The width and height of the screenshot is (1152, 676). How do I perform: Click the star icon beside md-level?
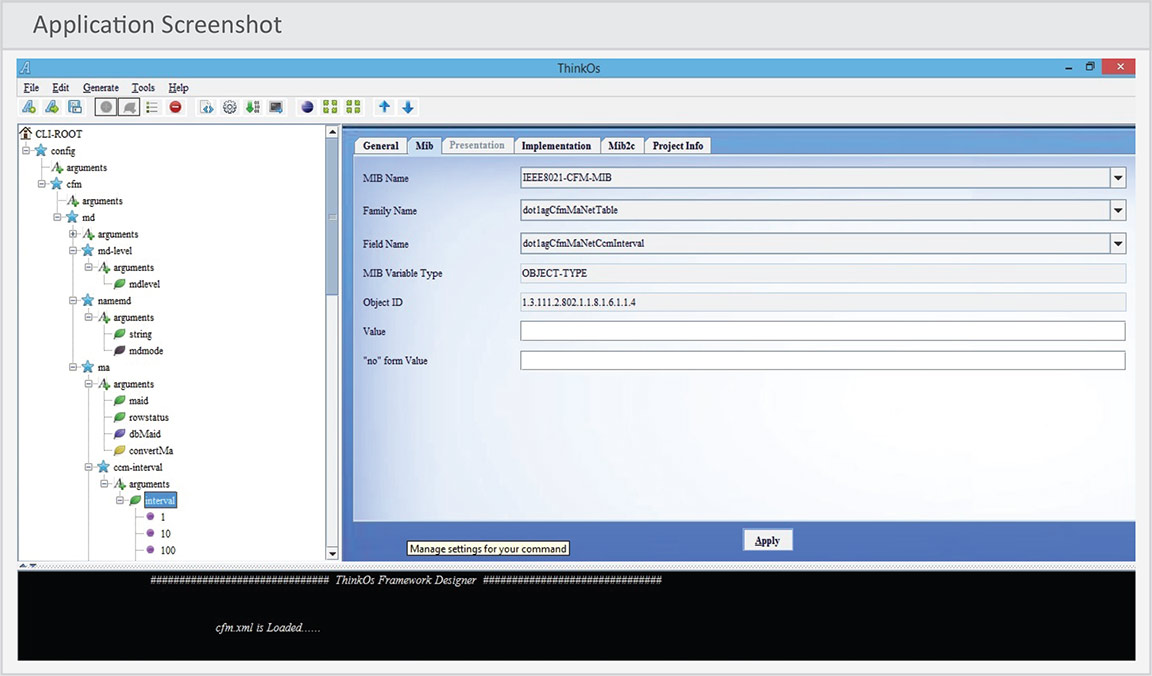87,251
